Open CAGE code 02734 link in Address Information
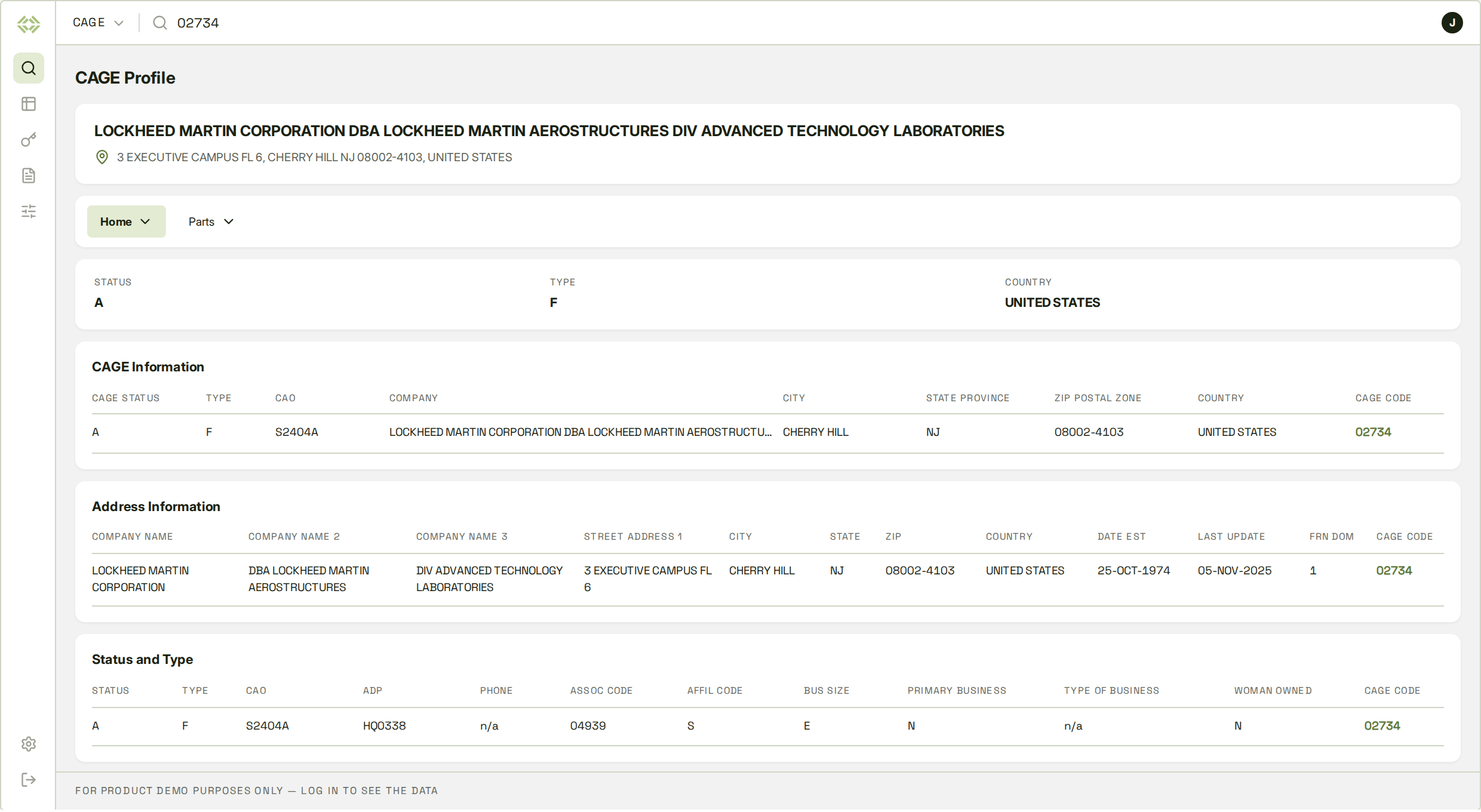The width and height of the screenshot is (1481, 812). click(1394, 570)
